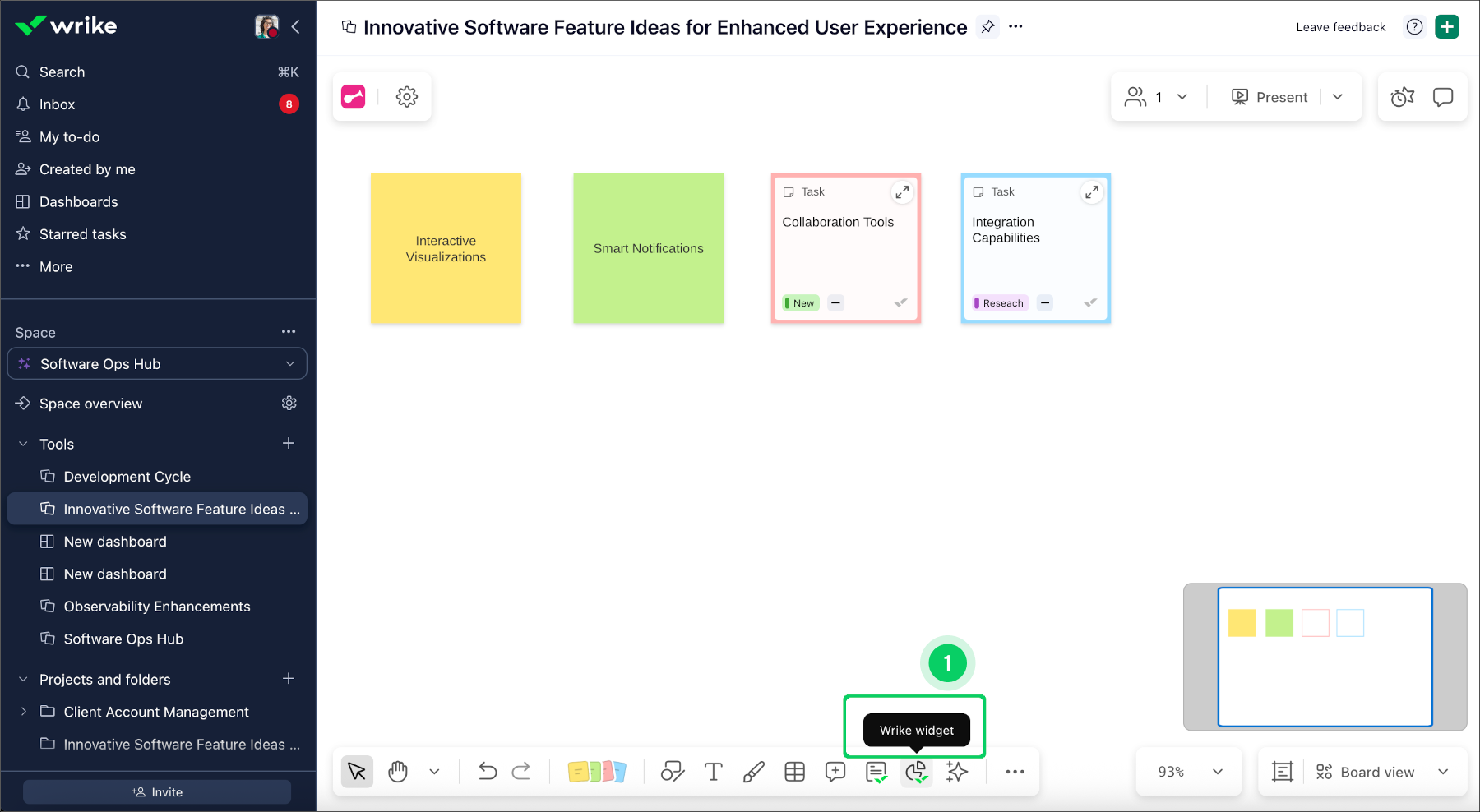Select yellow Interactive Visualizations sticky note

point(446,248)
